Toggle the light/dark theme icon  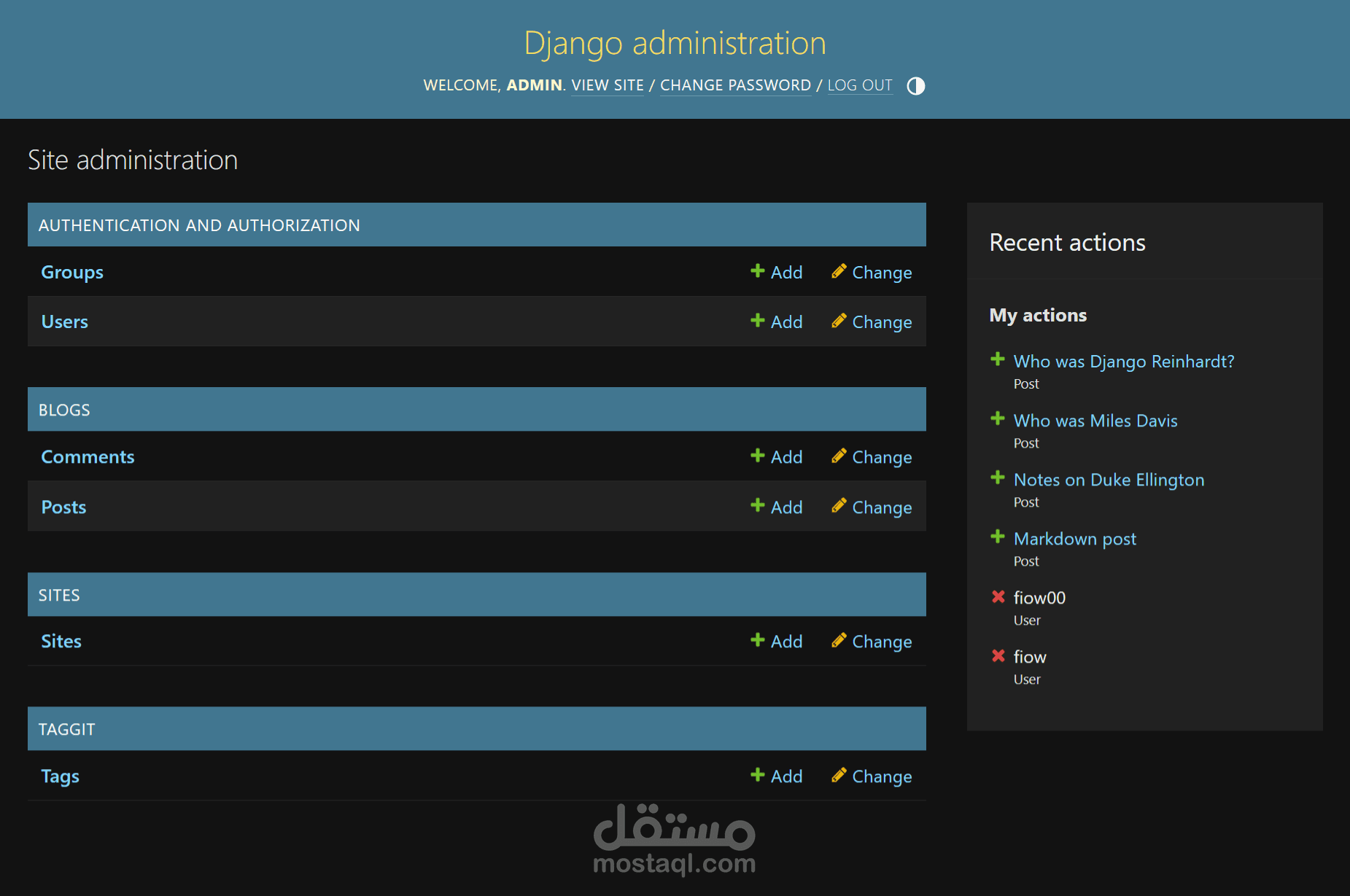click(x=915, y=86)
